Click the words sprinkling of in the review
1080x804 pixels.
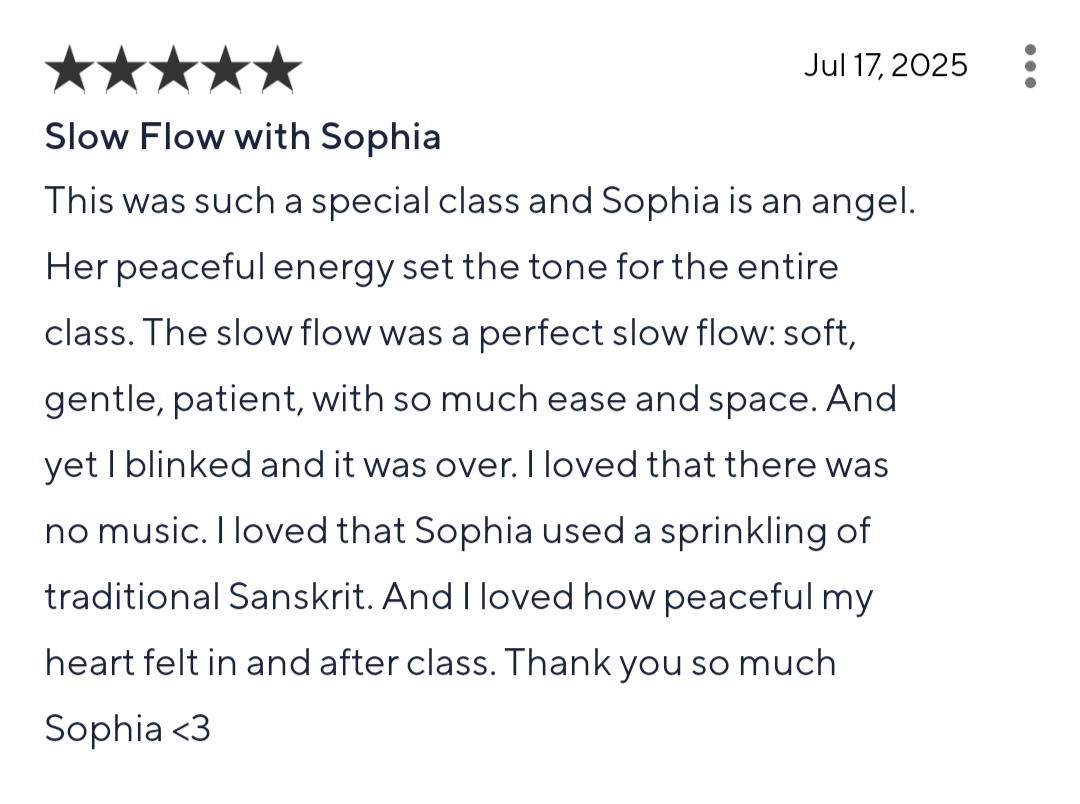pos(765,532)
